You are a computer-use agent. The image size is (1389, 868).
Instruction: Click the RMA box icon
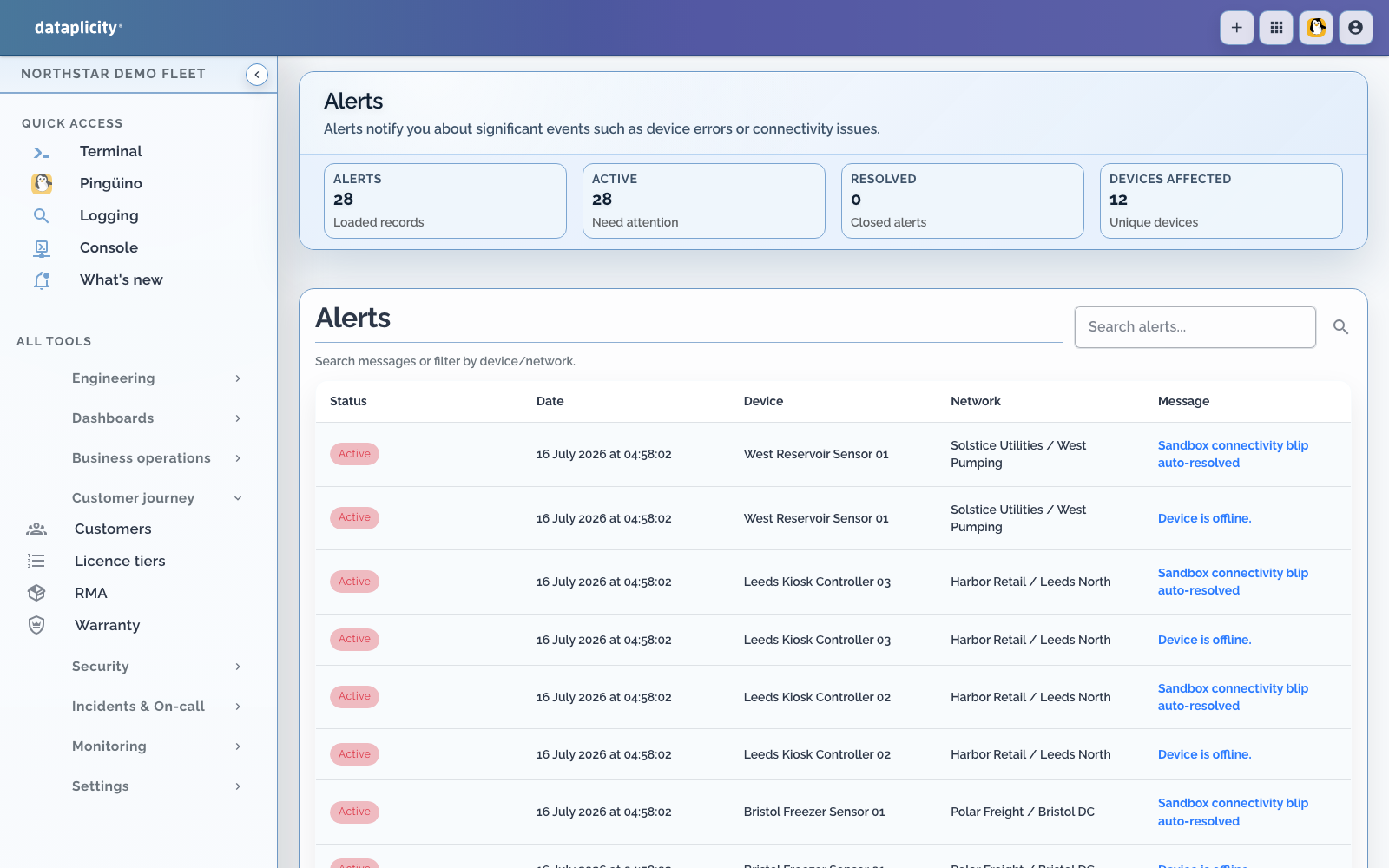[x=36, y=593]
